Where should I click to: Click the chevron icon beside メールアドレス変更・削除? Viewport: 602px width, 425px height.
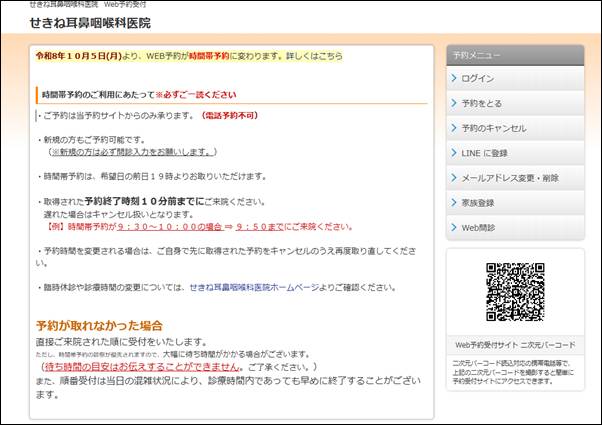454,177
